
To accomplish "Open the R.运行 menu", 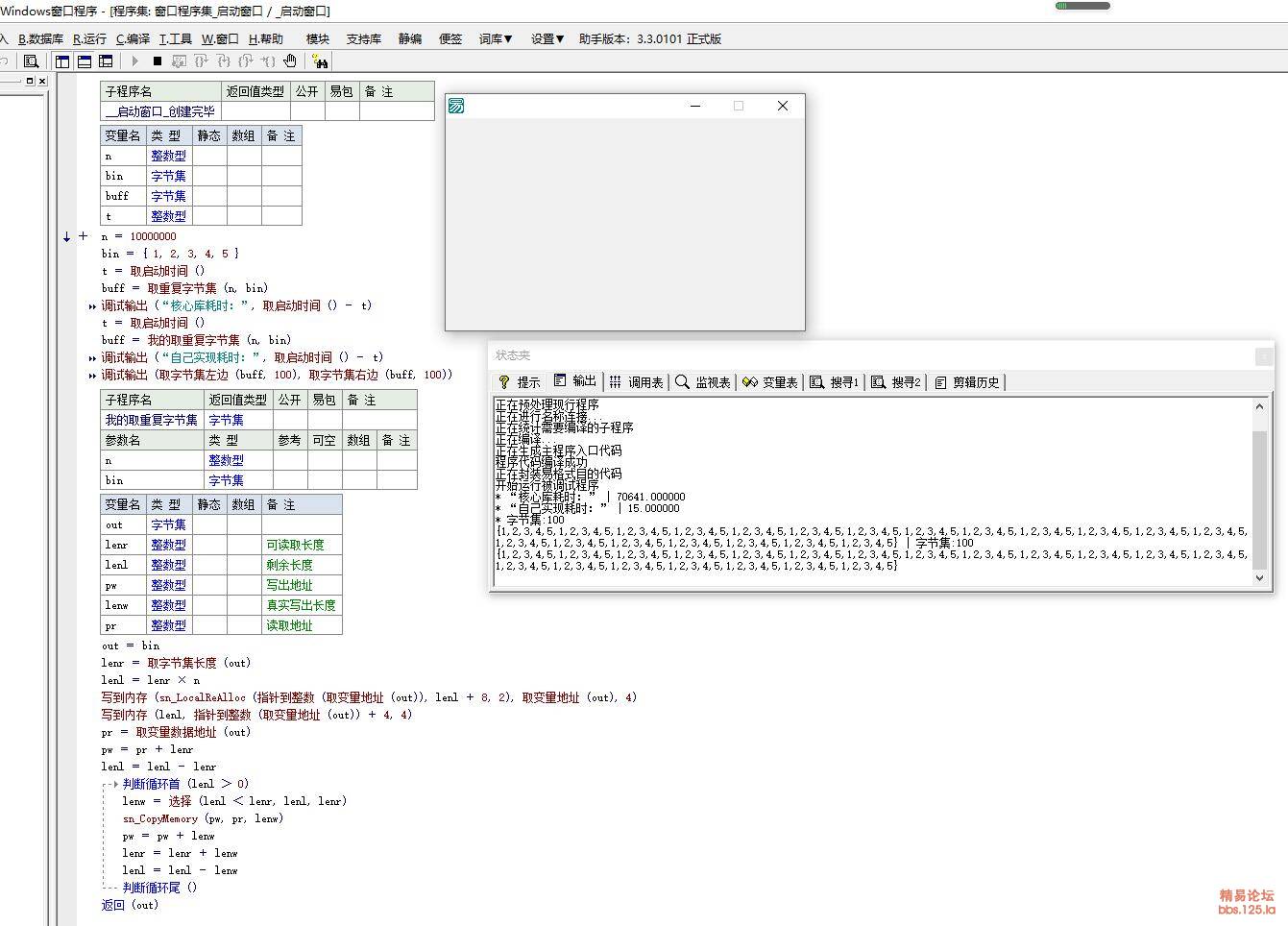I will point(89,39).
